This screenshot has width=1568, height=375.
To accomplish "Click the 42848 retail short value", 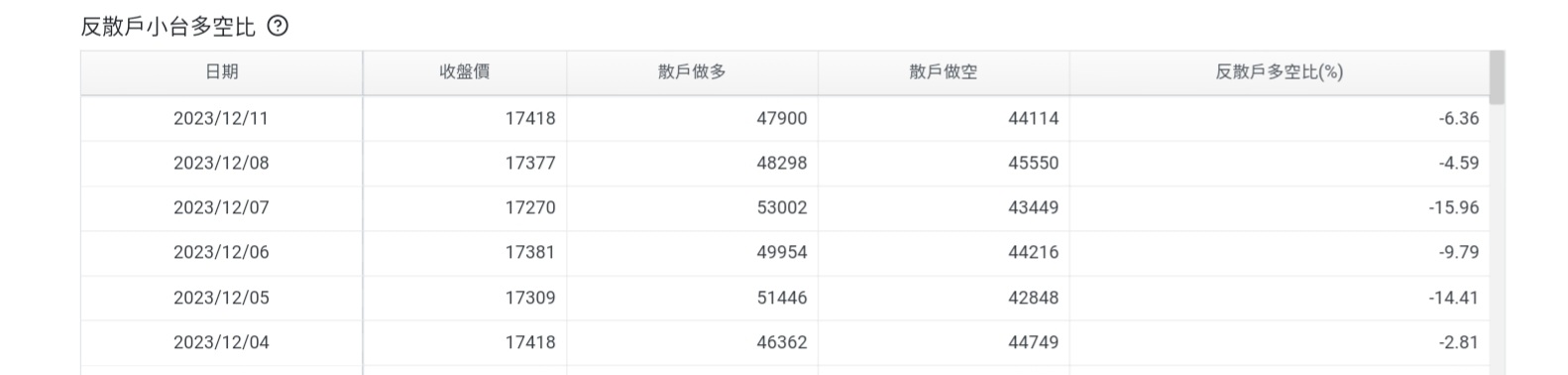I will click(1034, 298).
